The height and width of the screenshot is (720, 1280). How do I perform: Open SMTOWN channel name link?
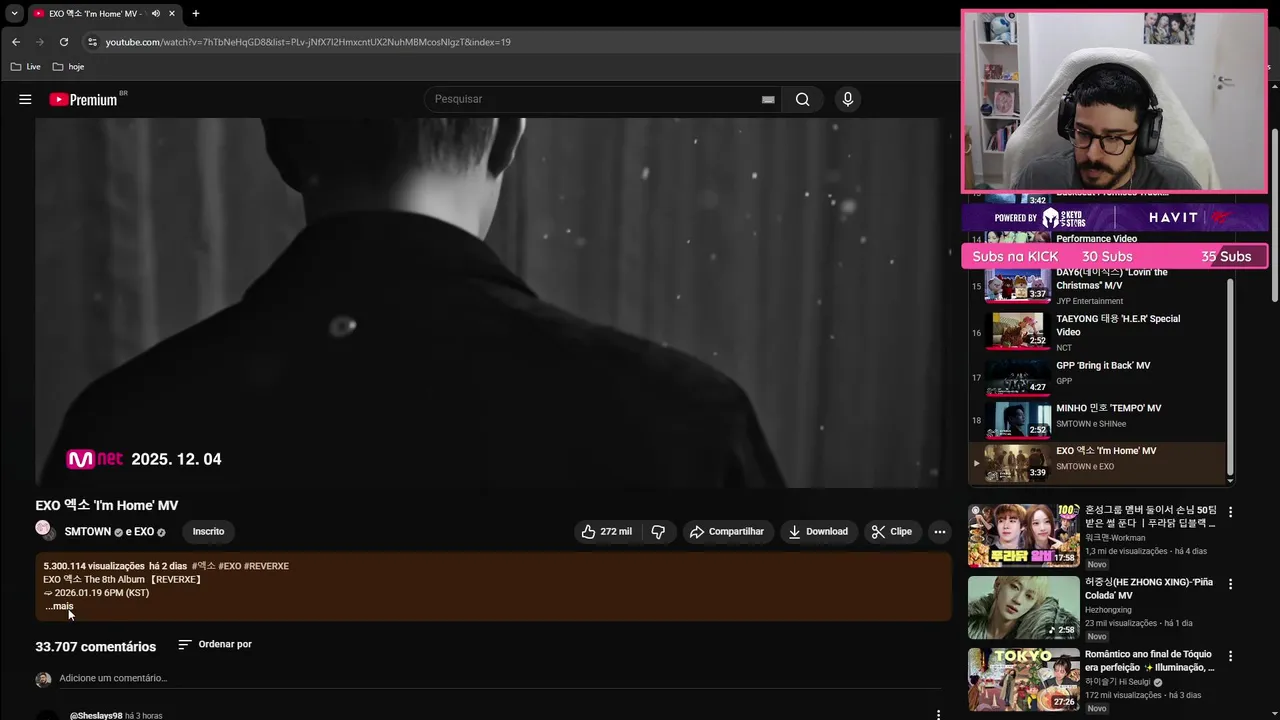tap(88, 532)
